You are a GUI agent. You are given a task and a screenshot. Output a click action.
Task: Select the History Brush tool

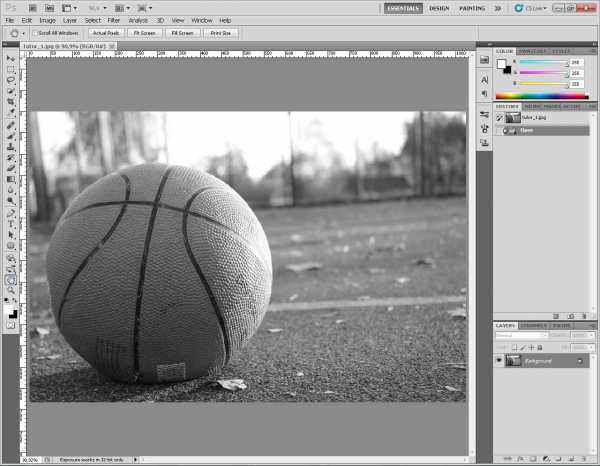(10, 158)
